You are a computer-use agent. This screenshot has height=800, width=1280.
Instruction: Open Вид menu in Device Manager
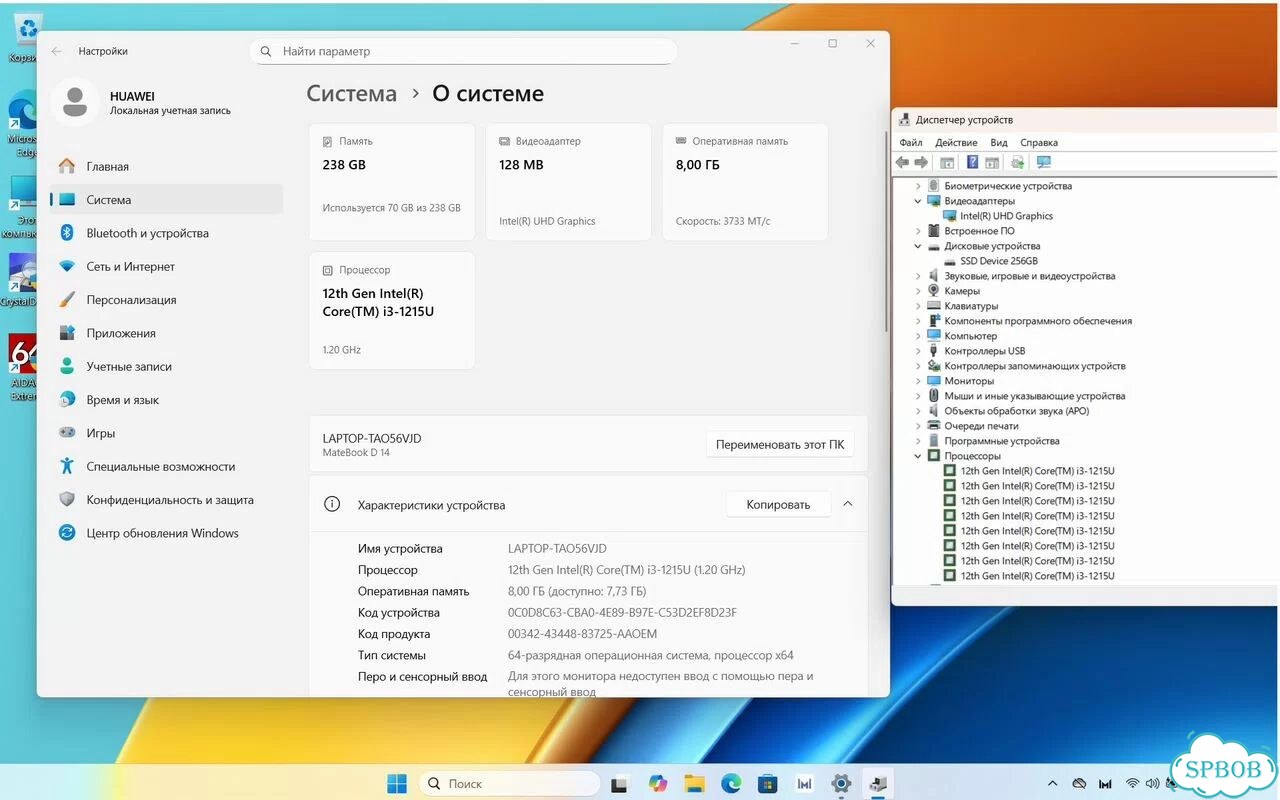click(x=999, y=143)
